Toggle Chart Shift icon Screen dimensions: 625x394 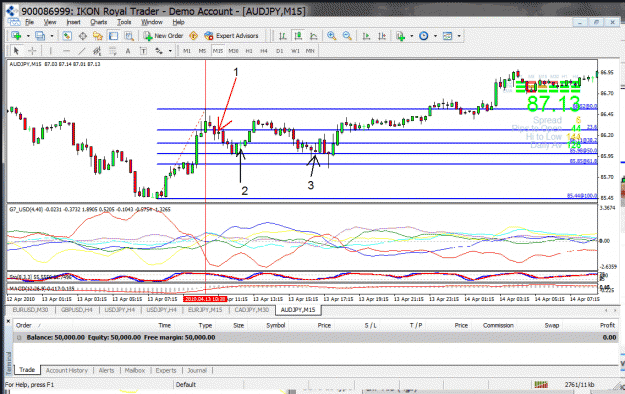pos(382,36)
